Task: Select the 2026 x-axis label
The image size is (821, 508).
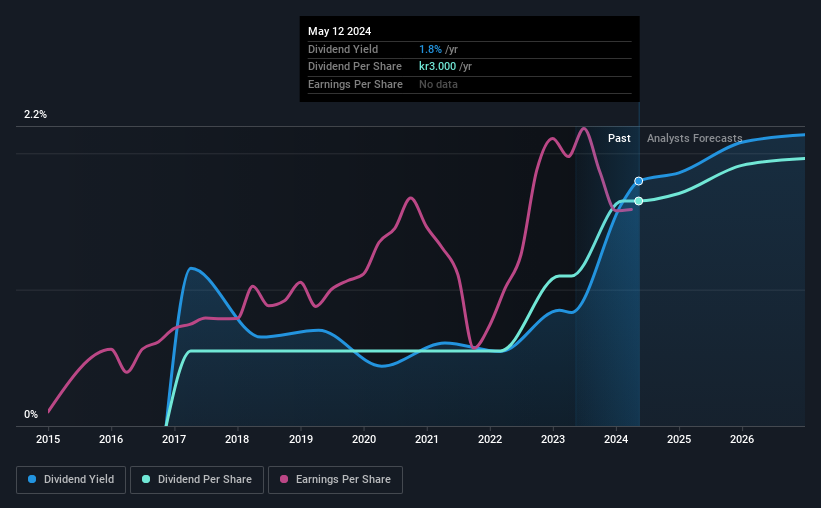Action: pyautogui.click(x=742, y=439)
